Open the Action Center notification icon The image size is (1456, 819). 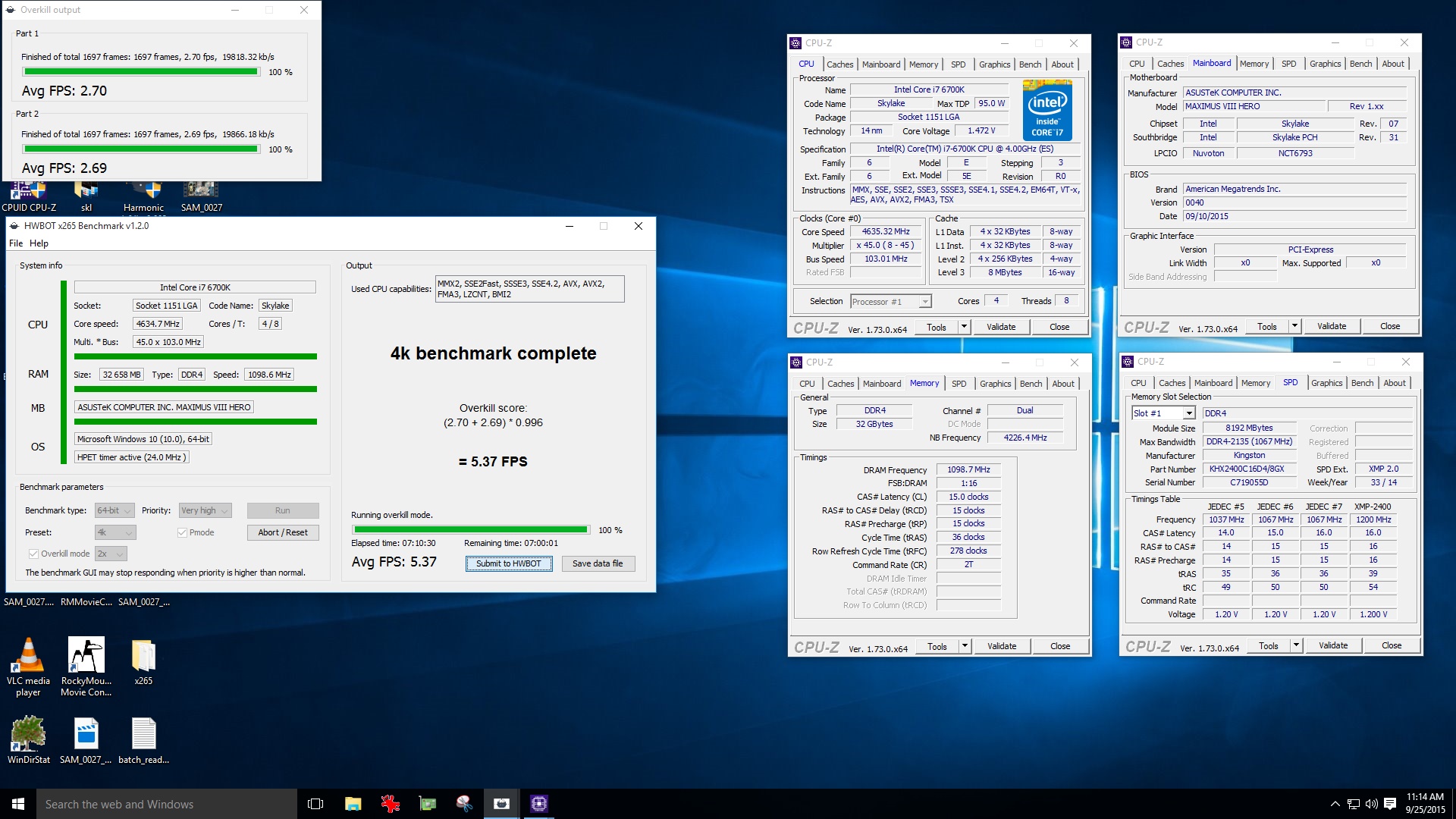coord(1390,804)
